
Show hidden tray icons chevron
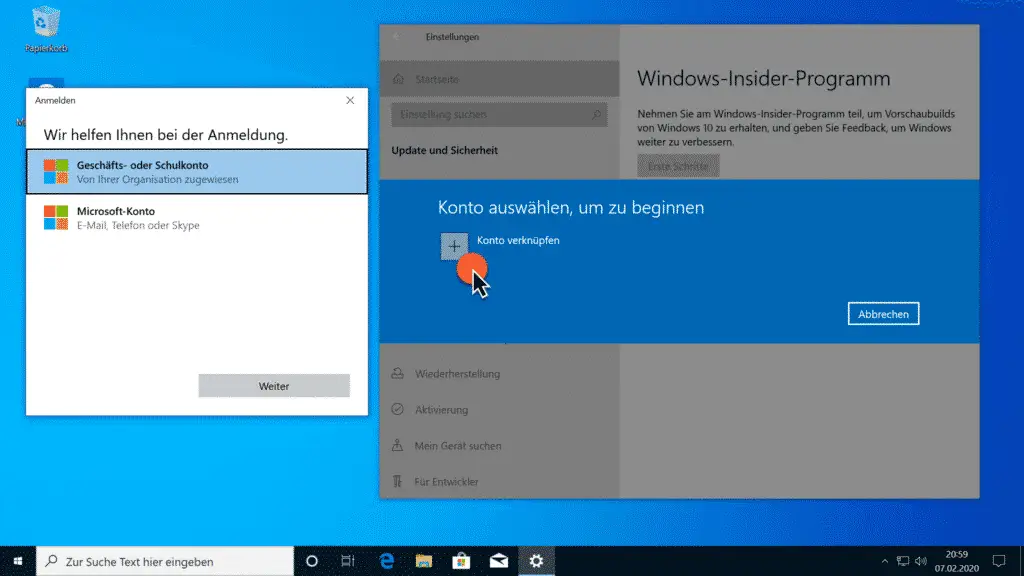click(x=884, y=561)
